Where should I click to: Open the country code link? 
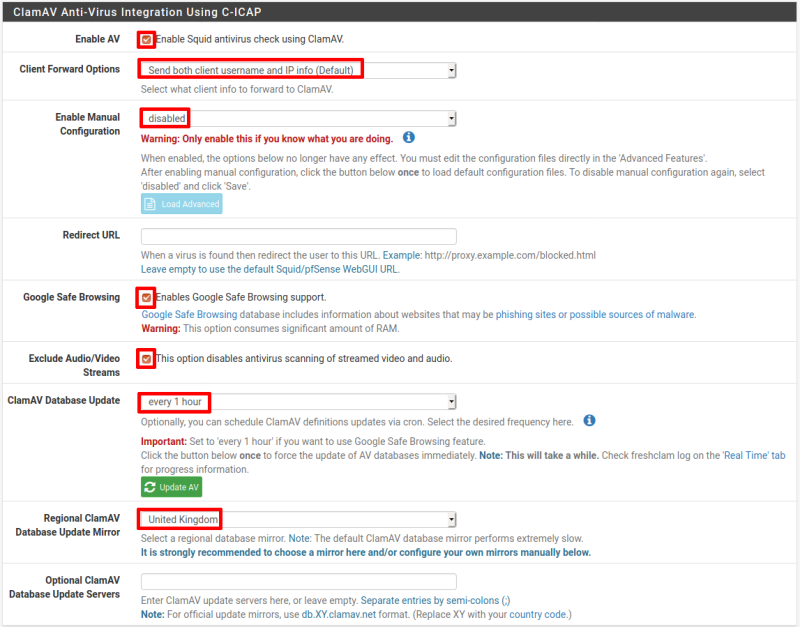point(538,614)
